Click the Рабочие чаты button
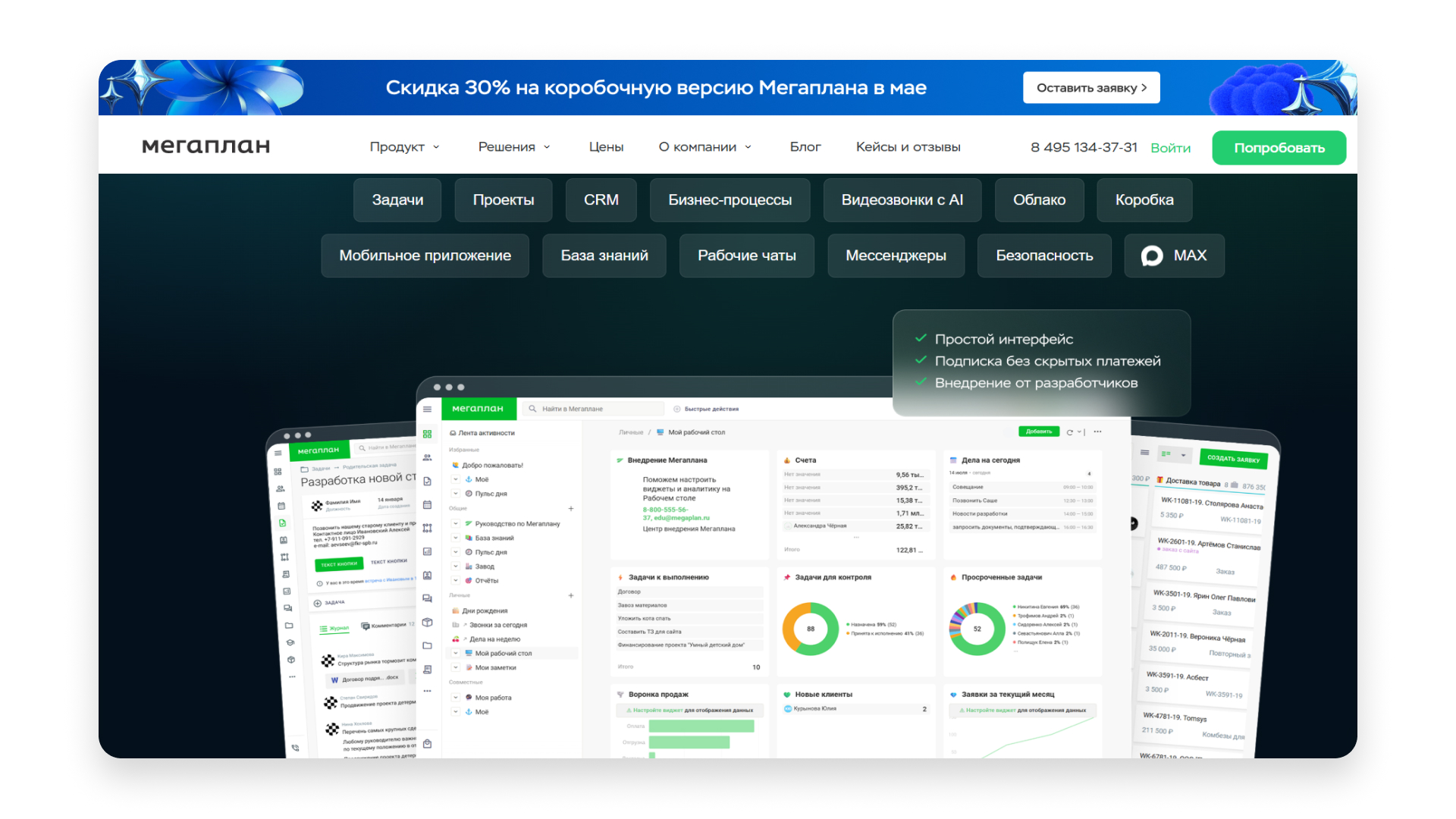This screenshot has height=819, width=1456. tap(747, 256)
